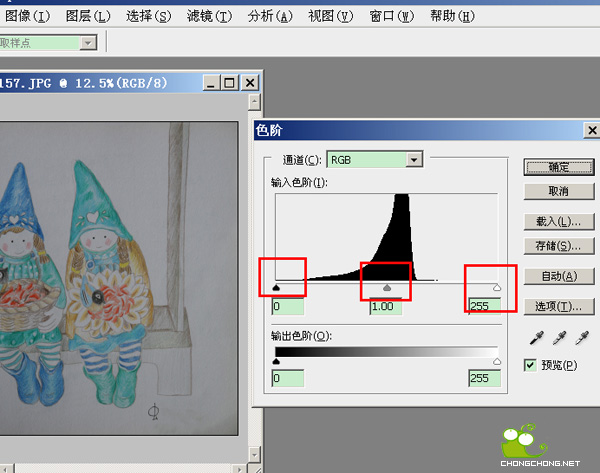
Task: Click document vertical scrollbar down arrow
Action: tap(254, 455)
